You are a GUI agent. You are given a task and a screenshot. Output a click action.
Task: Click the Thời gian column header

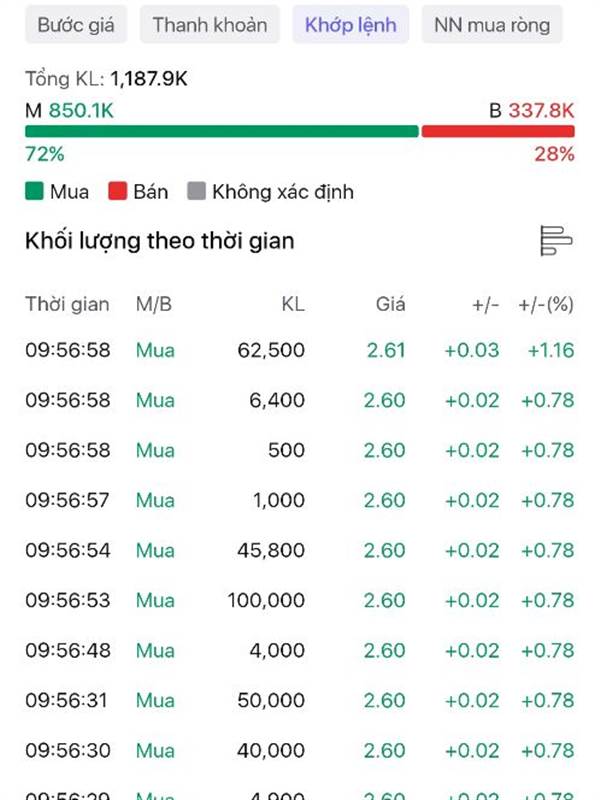pyautogui.click(x=67, y=305)
